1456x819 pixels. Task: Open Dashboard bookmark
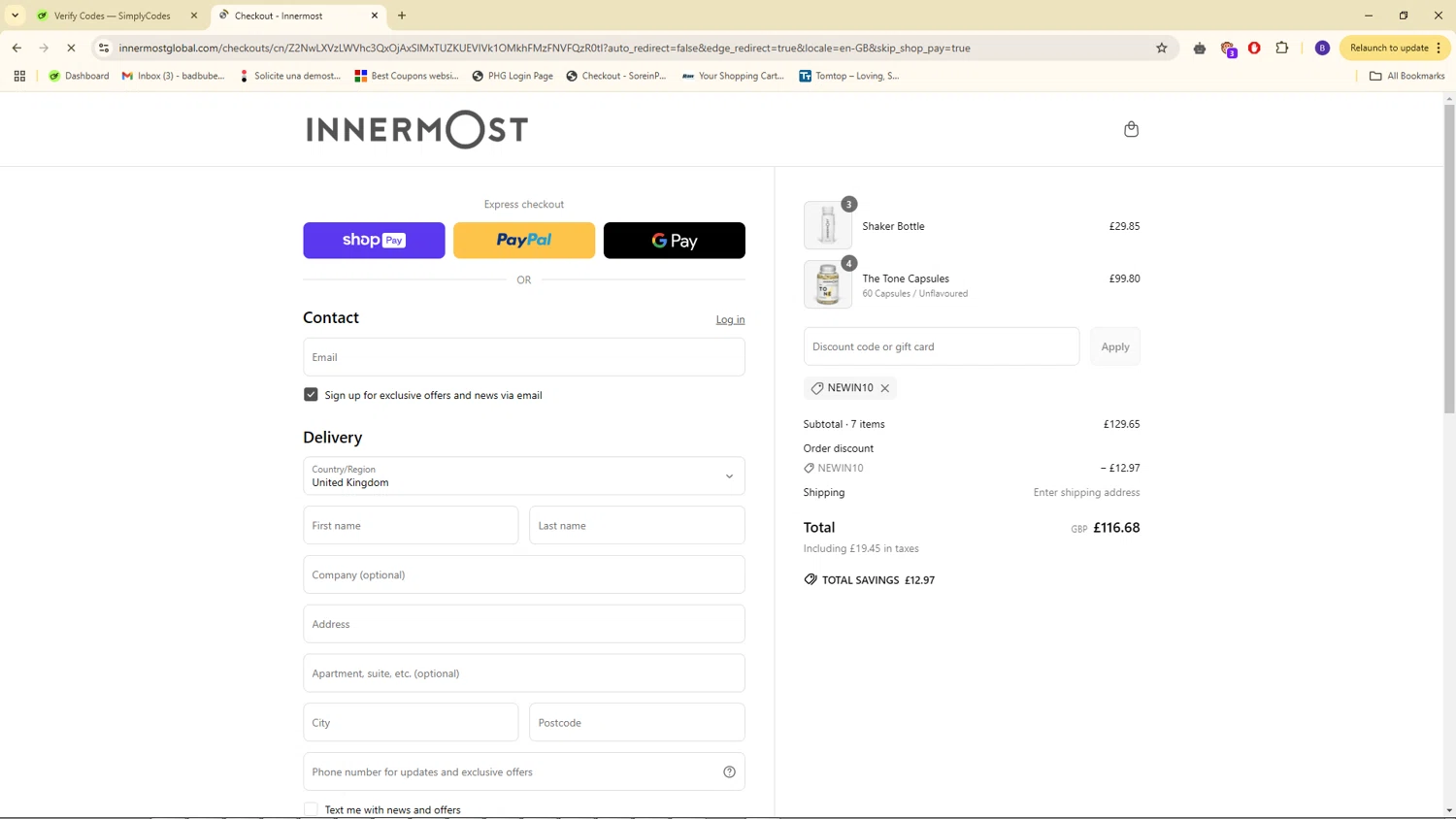coord(79,76)
